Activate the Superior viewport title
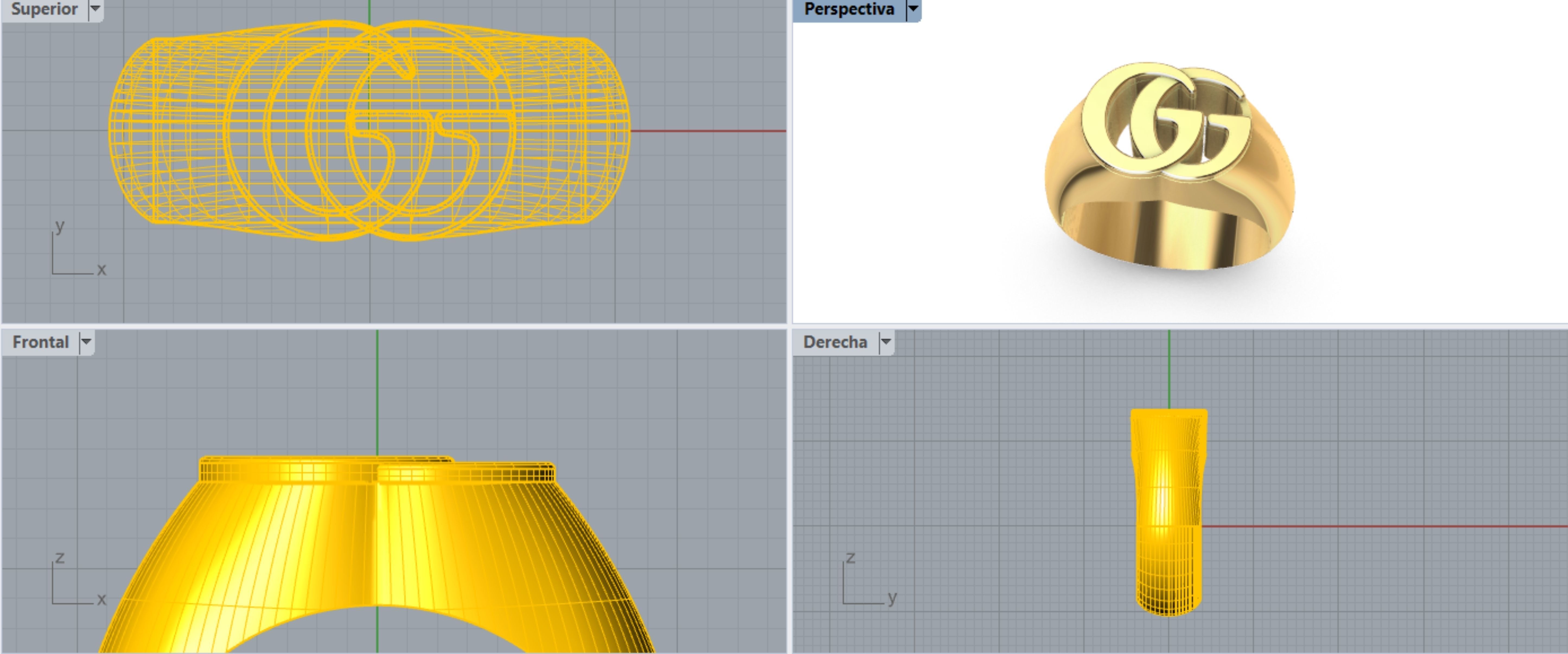This screenshot has width=1568, height=654. tap(44, 9)
